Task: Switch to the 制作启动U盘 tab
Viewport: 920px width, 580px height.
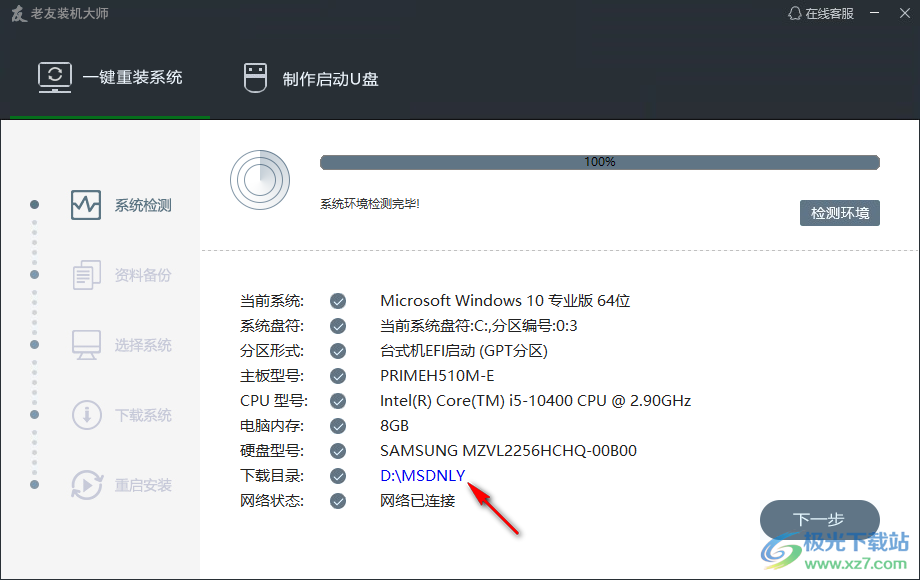Action: pos(310,78)
